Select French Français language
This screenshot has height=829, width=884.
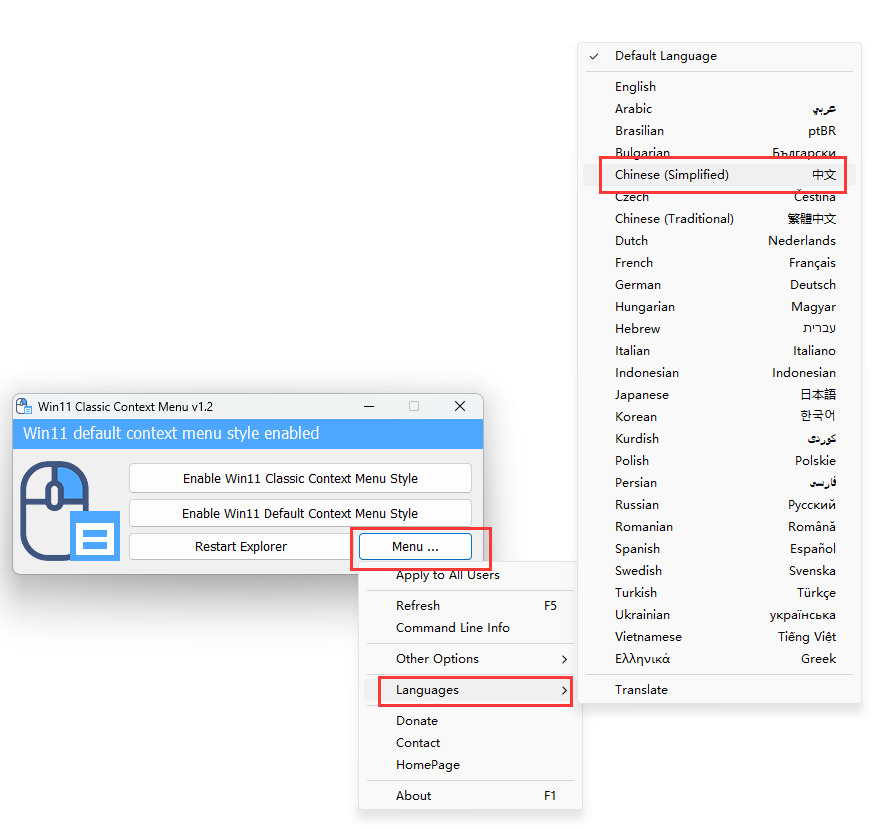(x=719, y=263)
